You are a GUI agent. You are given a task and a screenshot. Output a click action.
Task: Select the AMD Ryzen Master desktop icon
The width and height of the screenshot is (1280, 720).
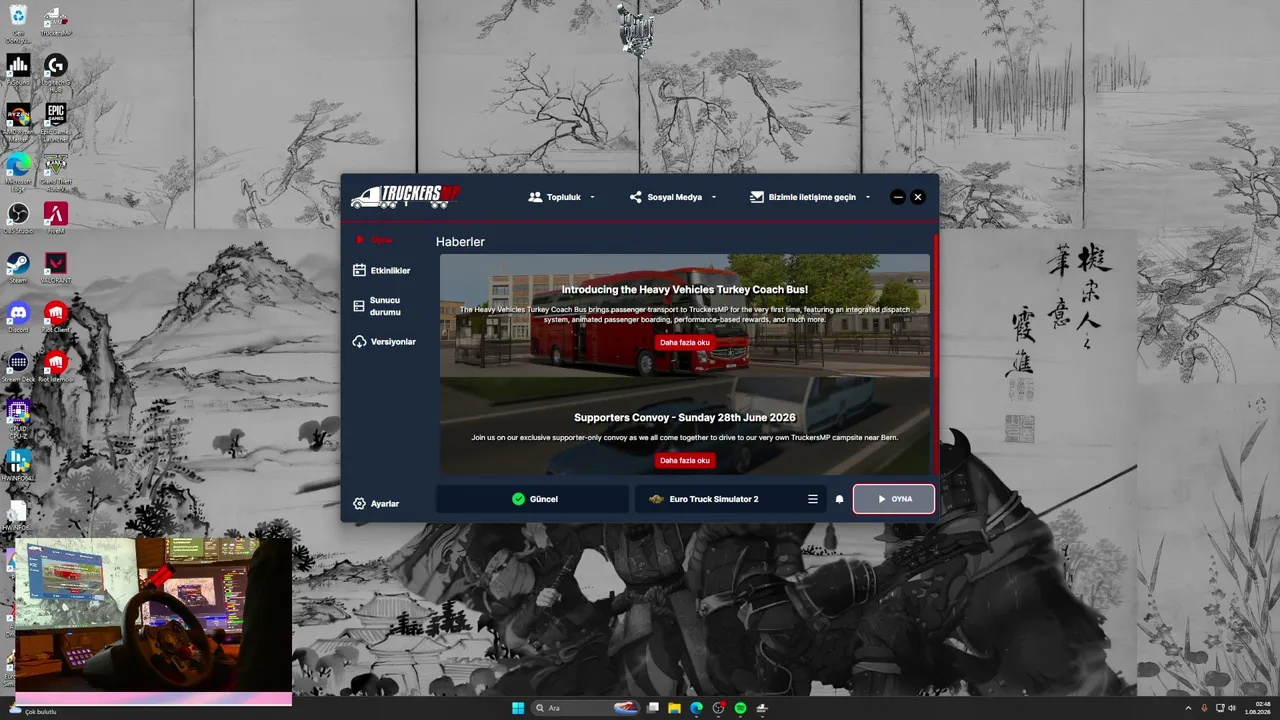click(x=18, y=121)
